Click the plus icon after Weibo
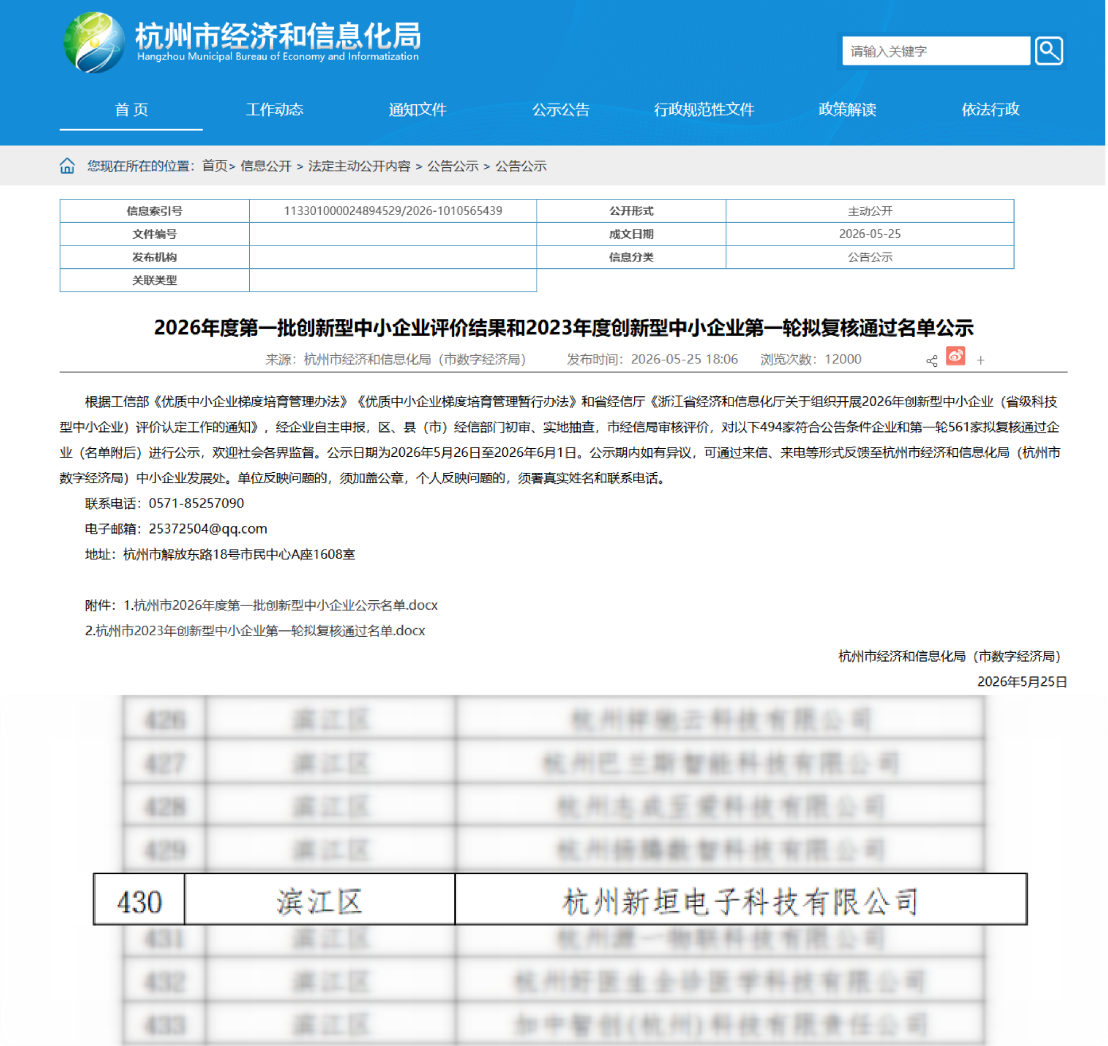 tap(980, 360)
